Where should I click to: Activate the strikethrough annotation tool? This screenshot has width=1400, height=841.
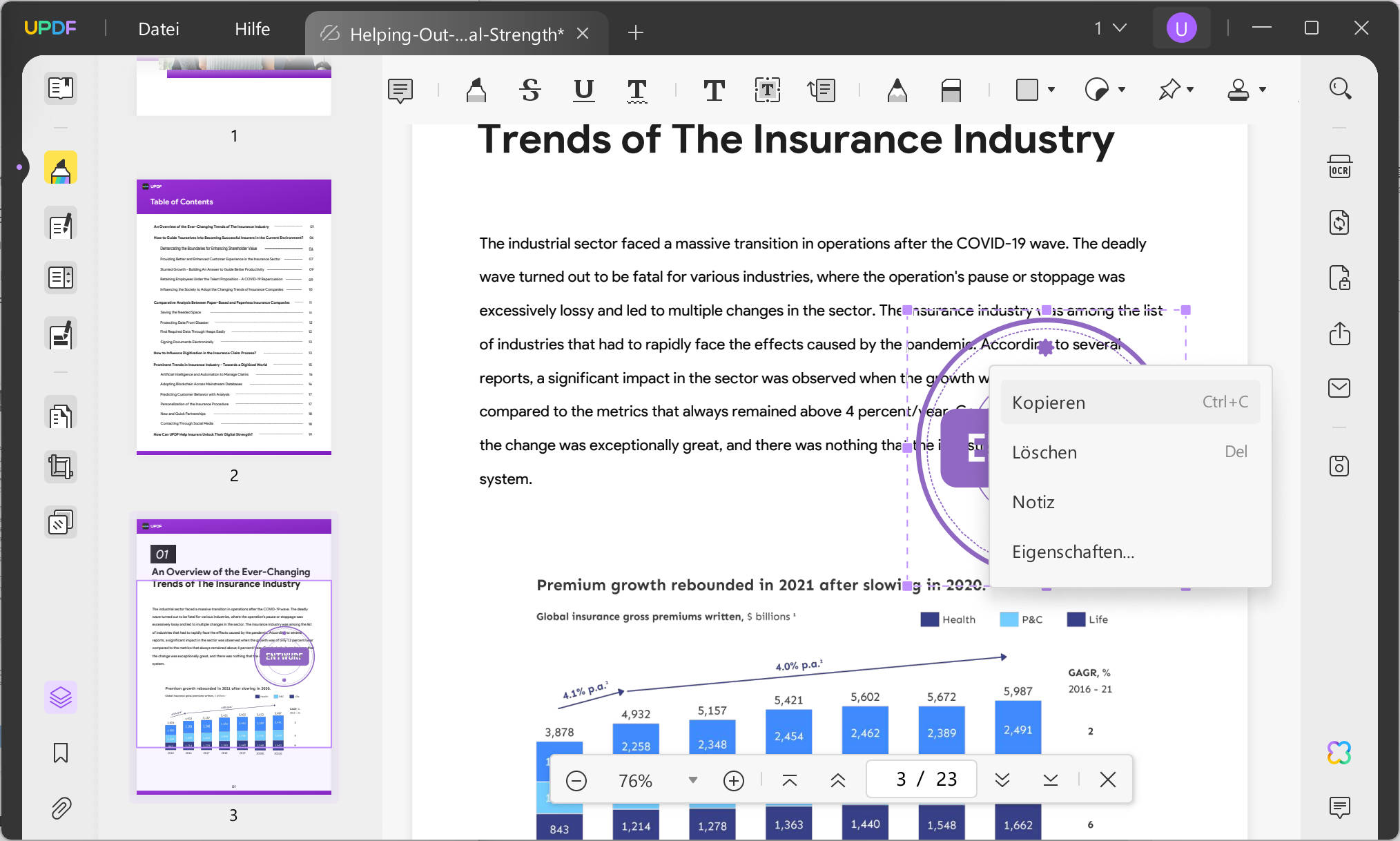(x=530, y=90)
